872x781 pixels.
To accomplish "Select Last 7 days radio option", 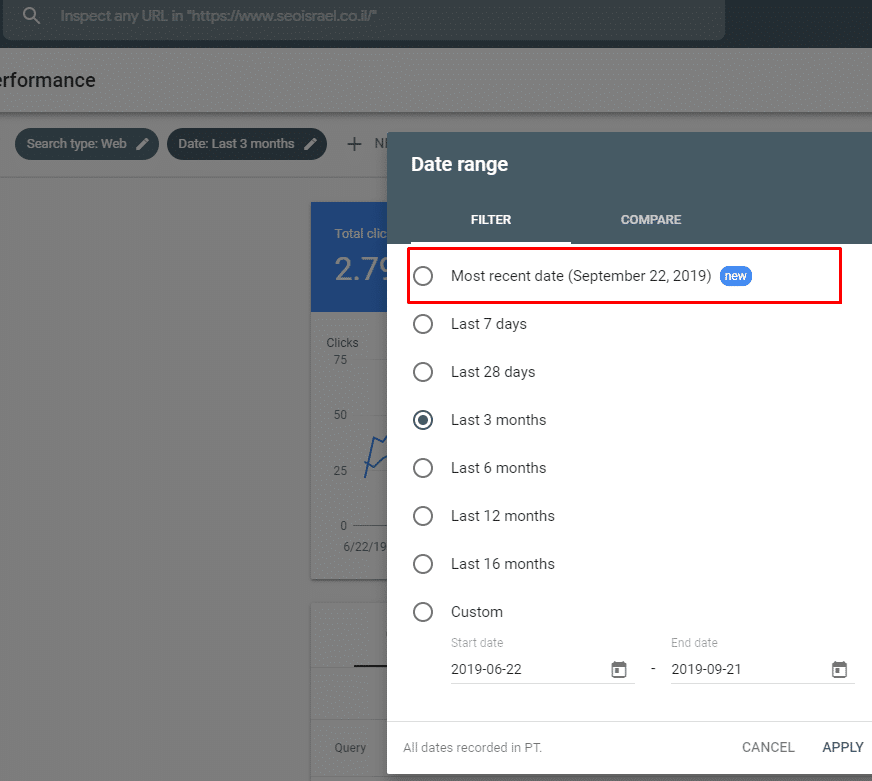I will click(423, 324).
